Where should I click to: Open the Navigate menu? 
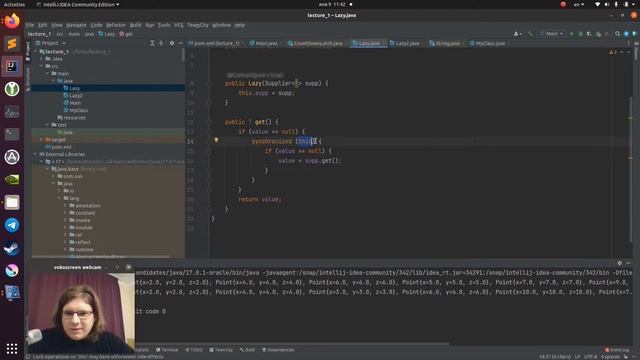click(x=76, y=25)
